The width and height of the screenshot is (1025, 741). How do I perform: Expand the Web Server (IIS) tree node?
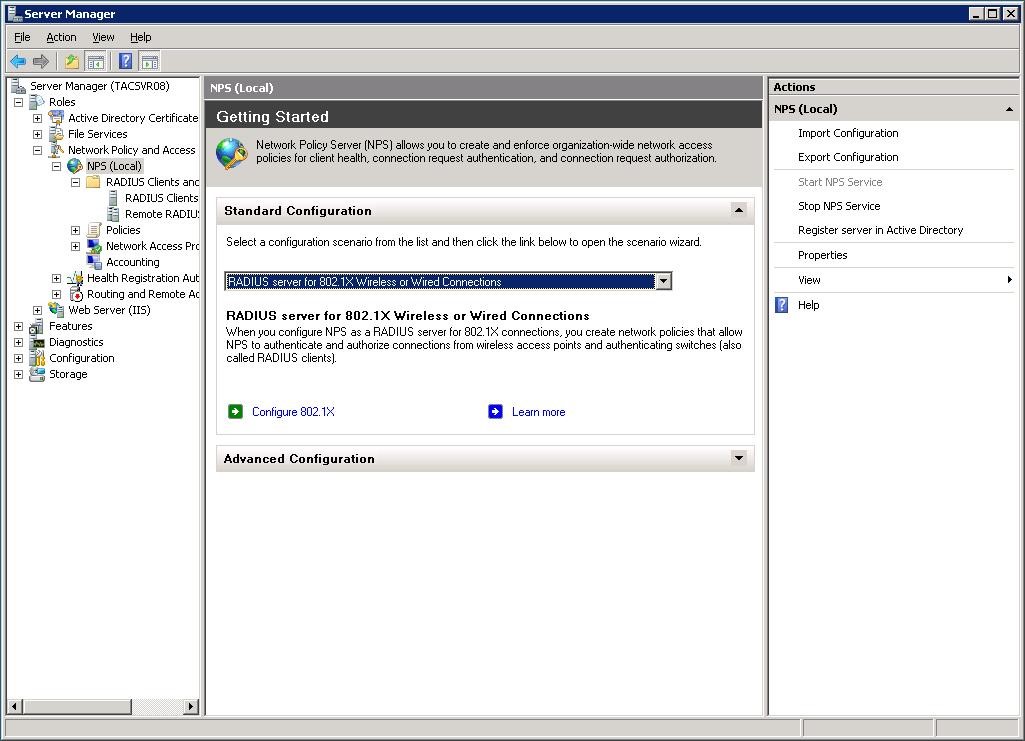tap(38, 310)
